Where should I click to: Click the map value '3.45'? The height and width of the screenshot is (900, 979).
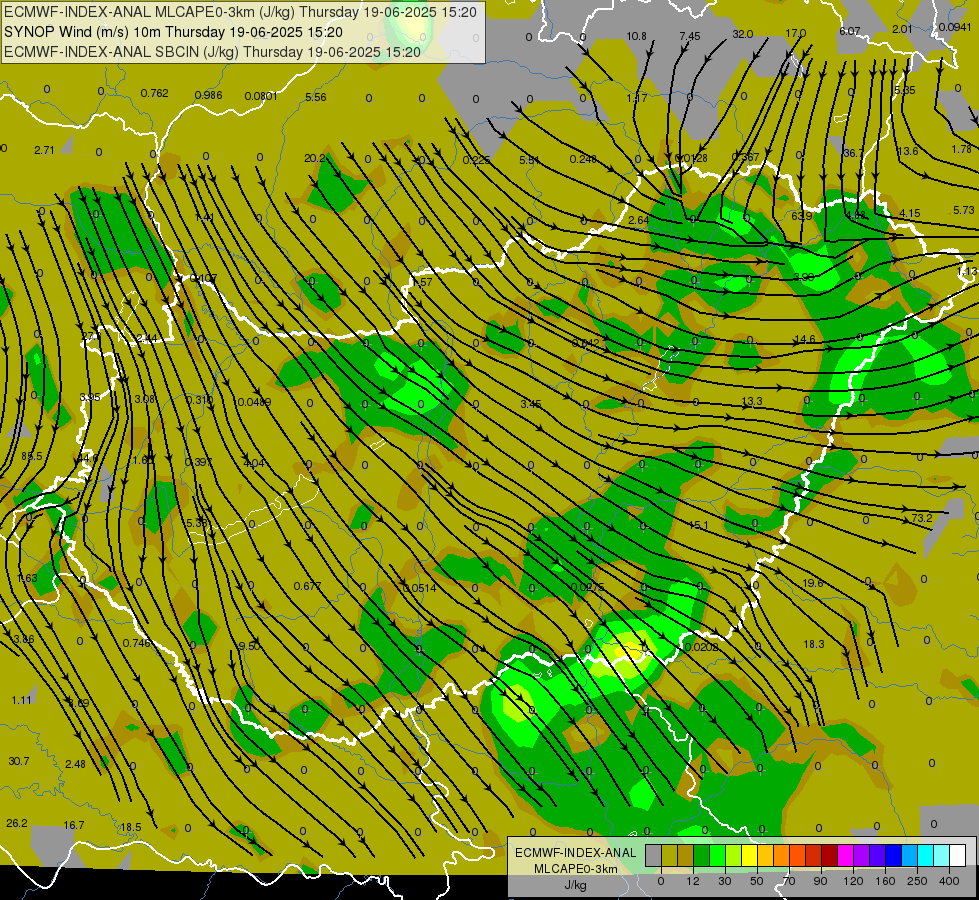pyautogui.click(x=531, y=404)
